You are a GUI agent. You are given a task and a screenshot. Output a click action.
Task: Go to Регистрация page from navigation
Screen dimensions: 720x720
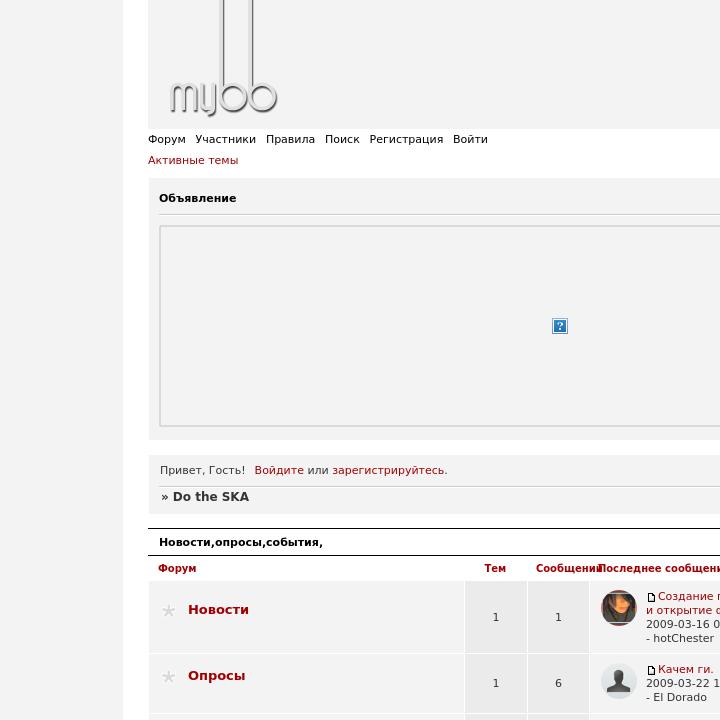pos(406,139)
